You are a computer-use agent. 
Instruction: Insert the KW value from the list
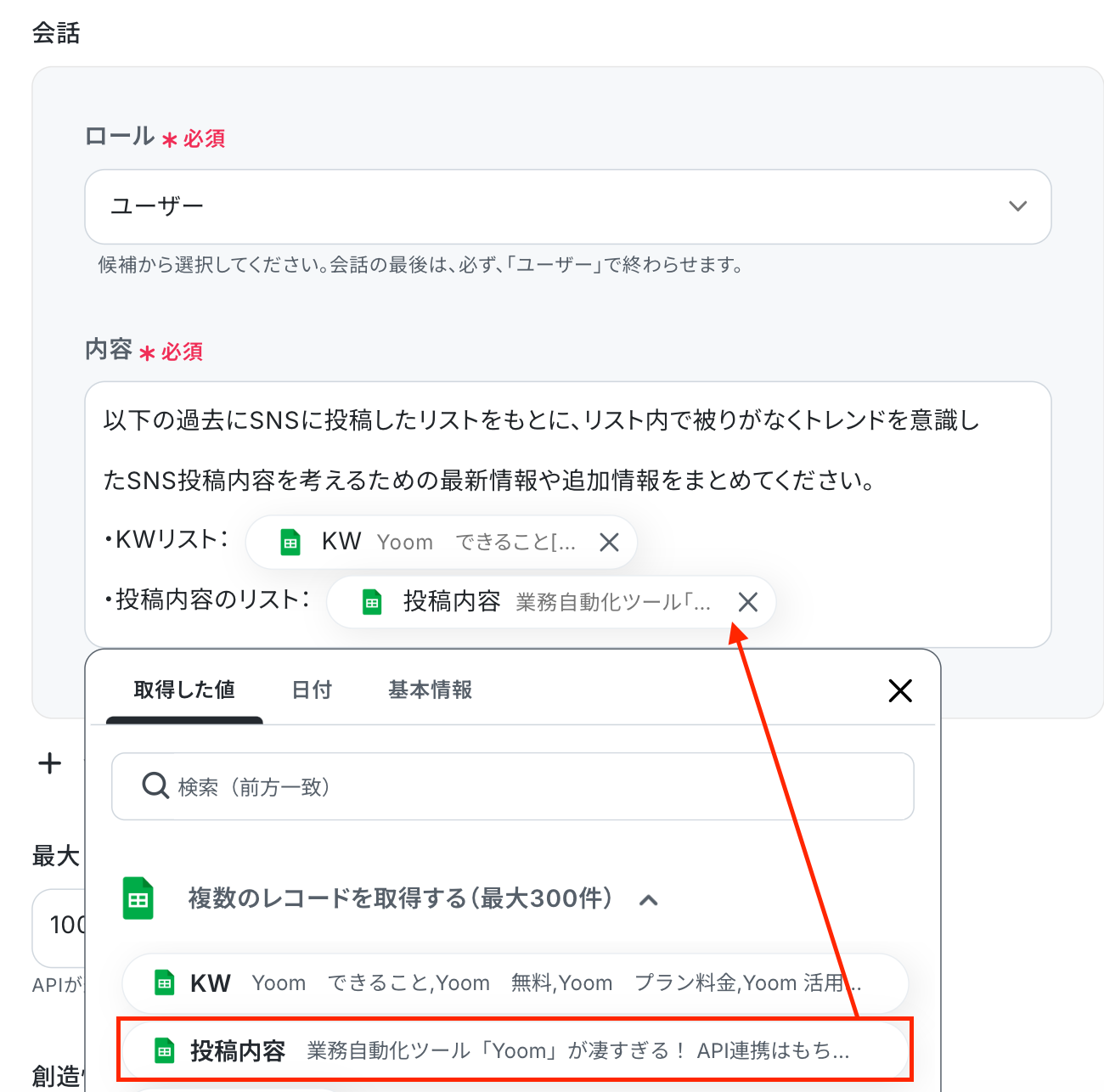pos(515,983)
